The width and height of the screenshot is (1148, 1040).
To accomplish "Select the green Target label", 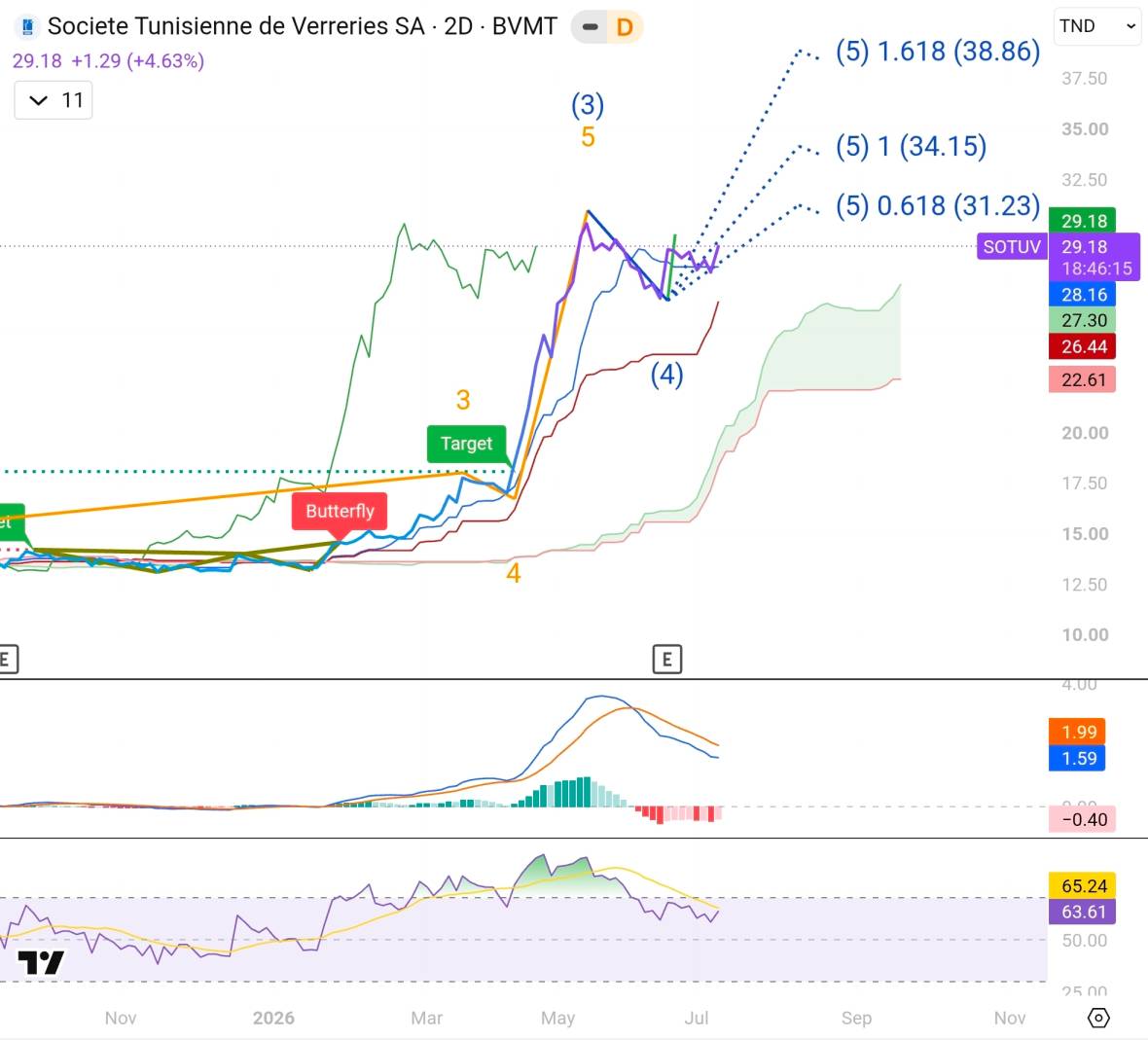I will click(466, 444).
